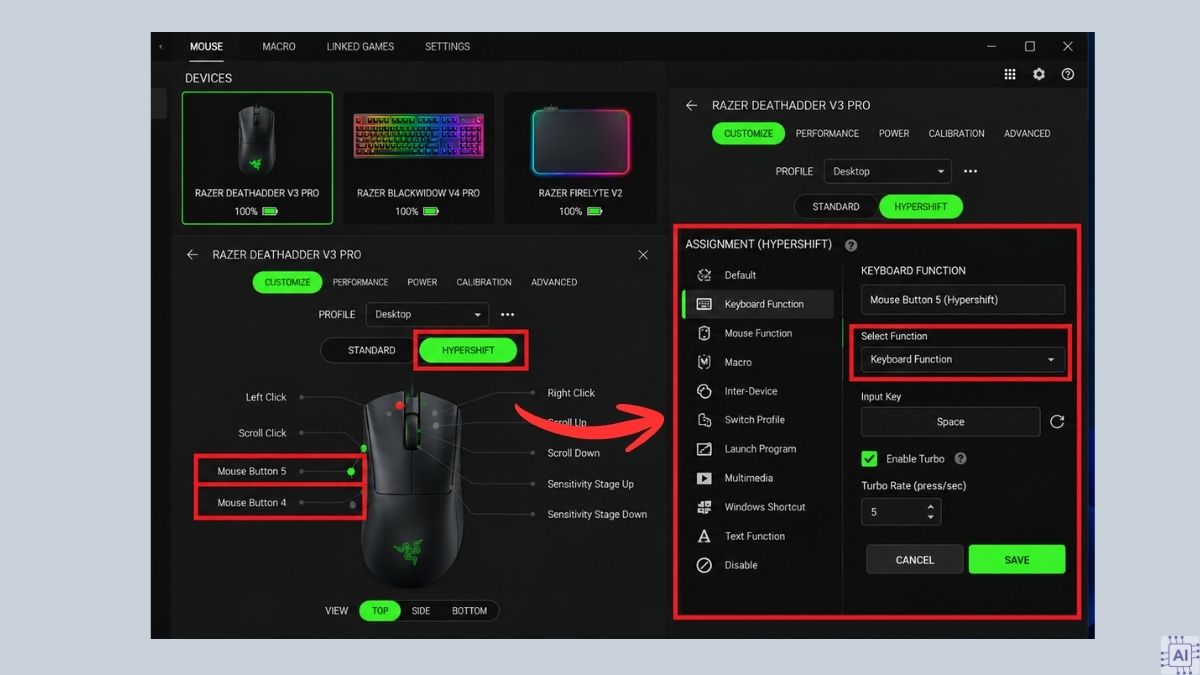Image resolution: width=1200 pixels, height=675 pixels.
Task: Open right panel Desktop profile dropdown
Action: click(887, 171)
